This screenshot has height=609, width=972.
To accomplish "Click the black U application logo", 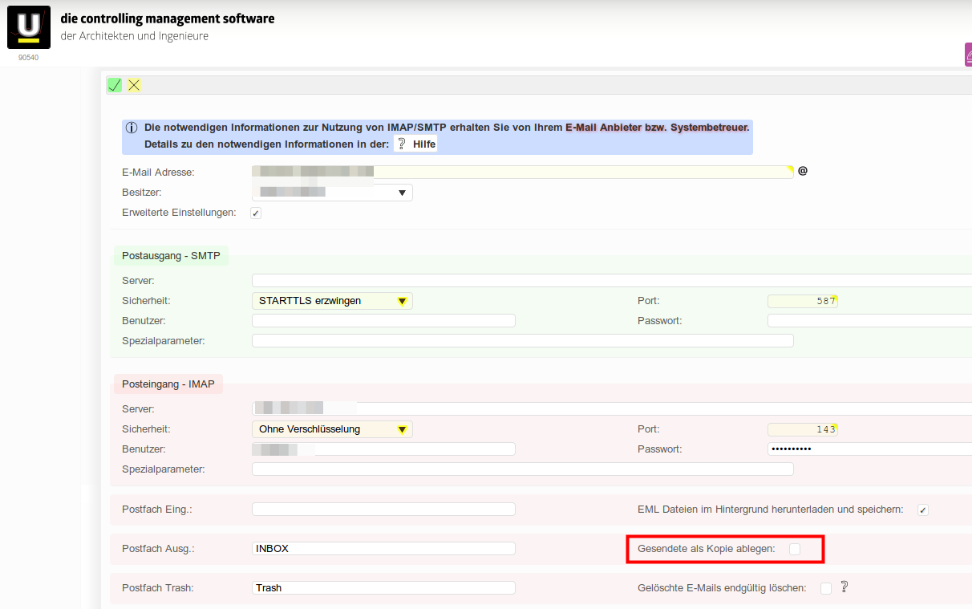I will (x=28, y=27).
